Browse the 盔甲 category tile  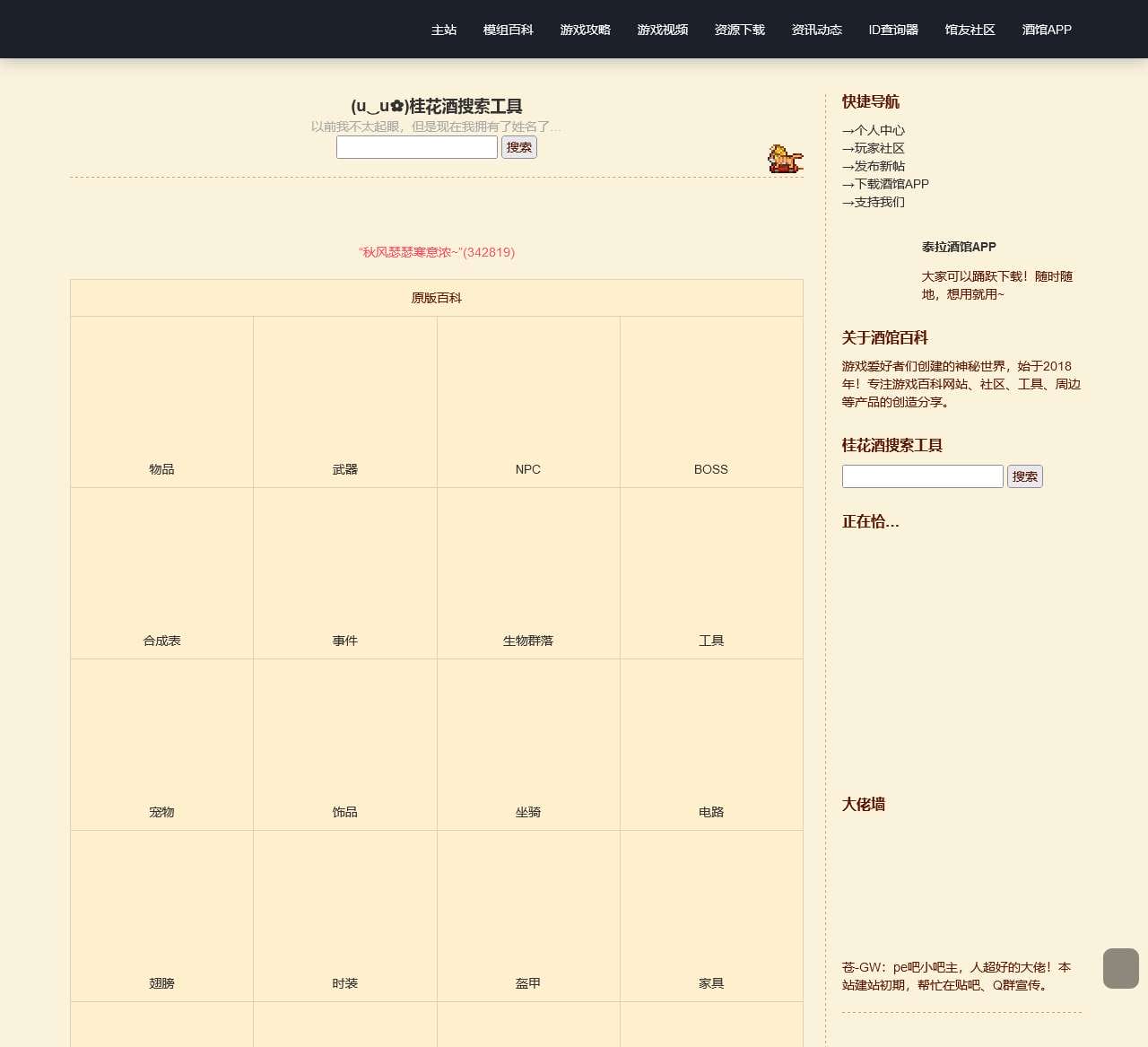pos(528,915)
